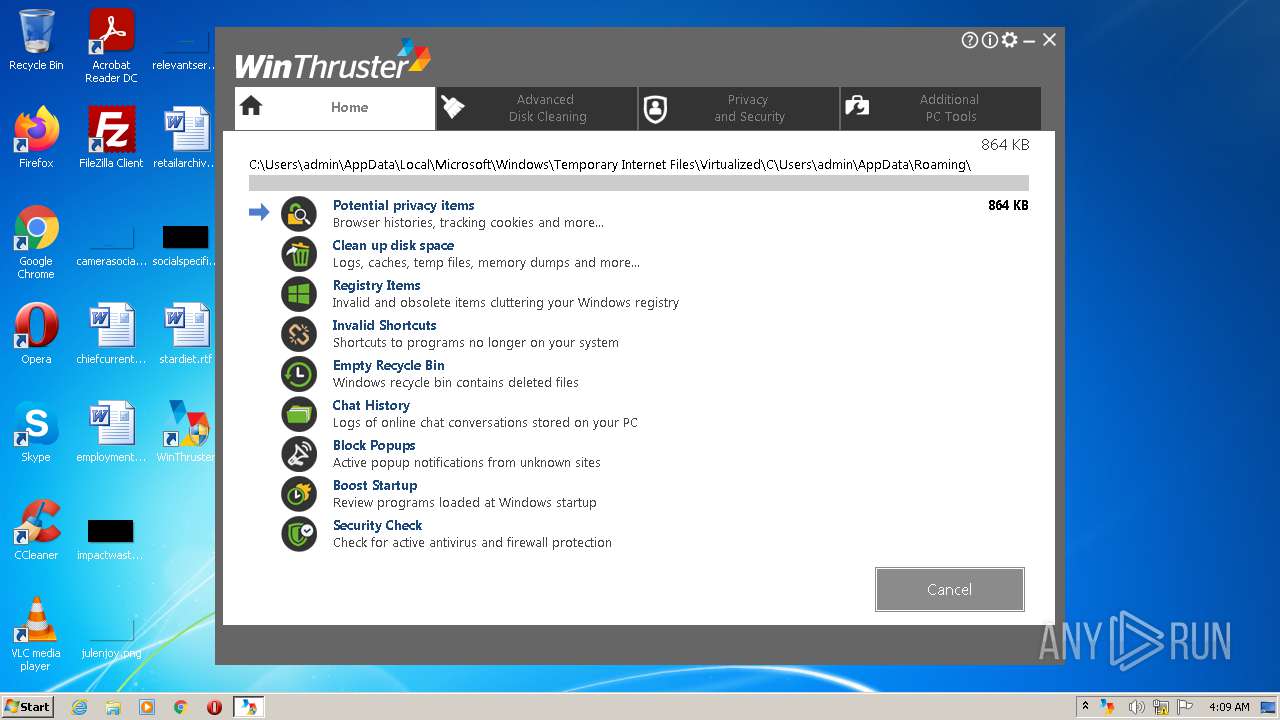Select the Clean up disk space heading
The height and width of the screenshot is (720, 1280).
pyautogui.click(x=393, y=245)
